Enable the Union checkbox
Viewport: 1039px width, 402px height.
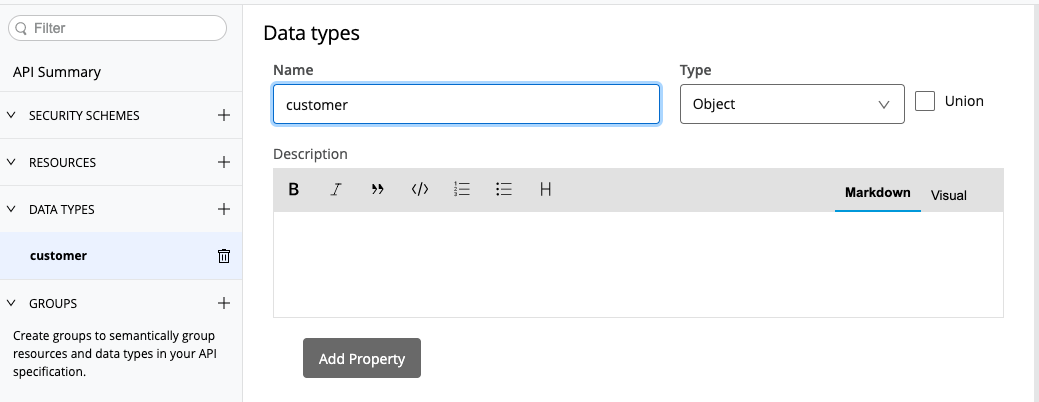[925, 102]
